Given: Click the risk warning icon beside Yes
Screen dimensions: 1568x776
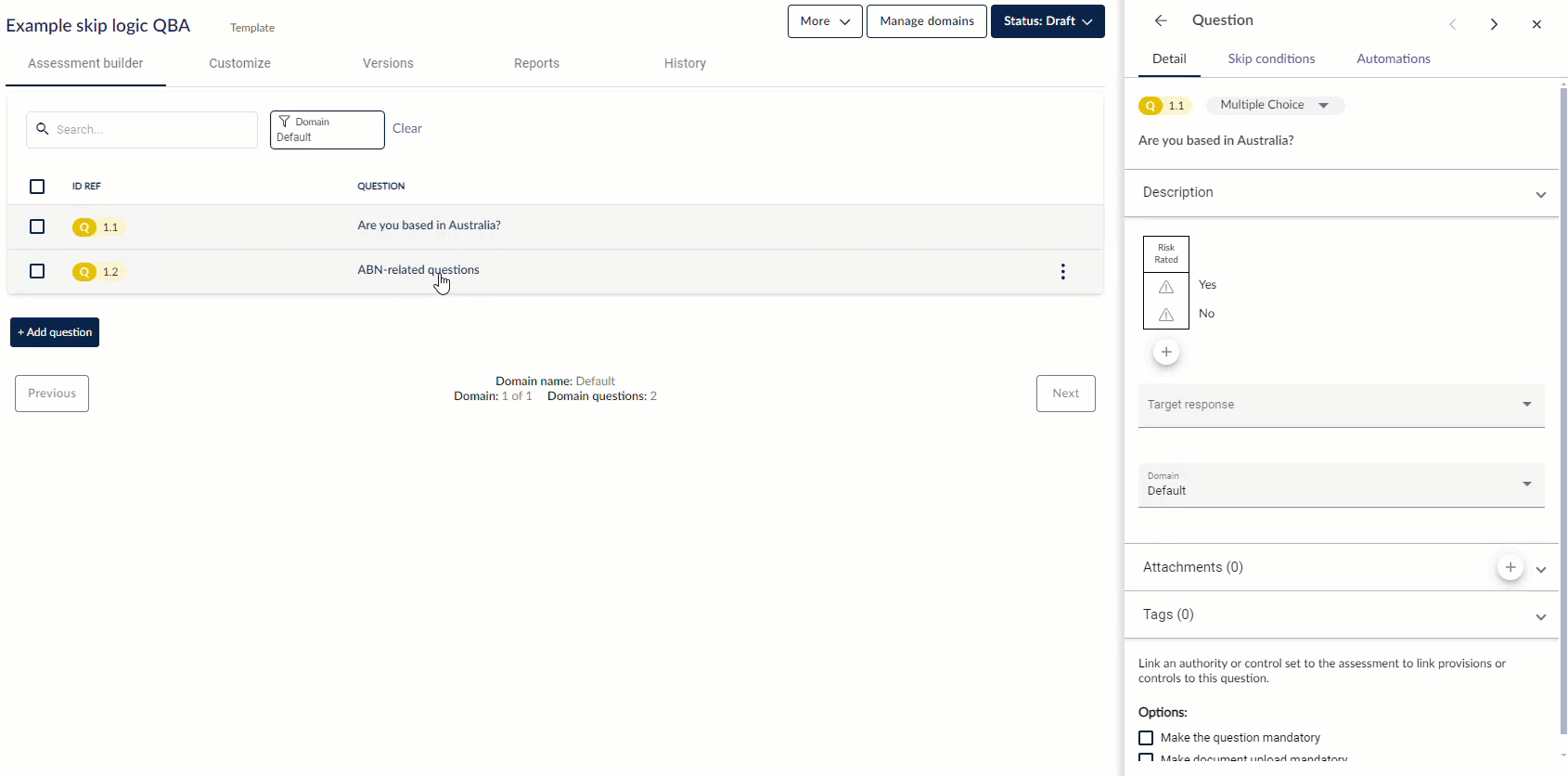Looking at the screenshot, I should pos(1166,287).
